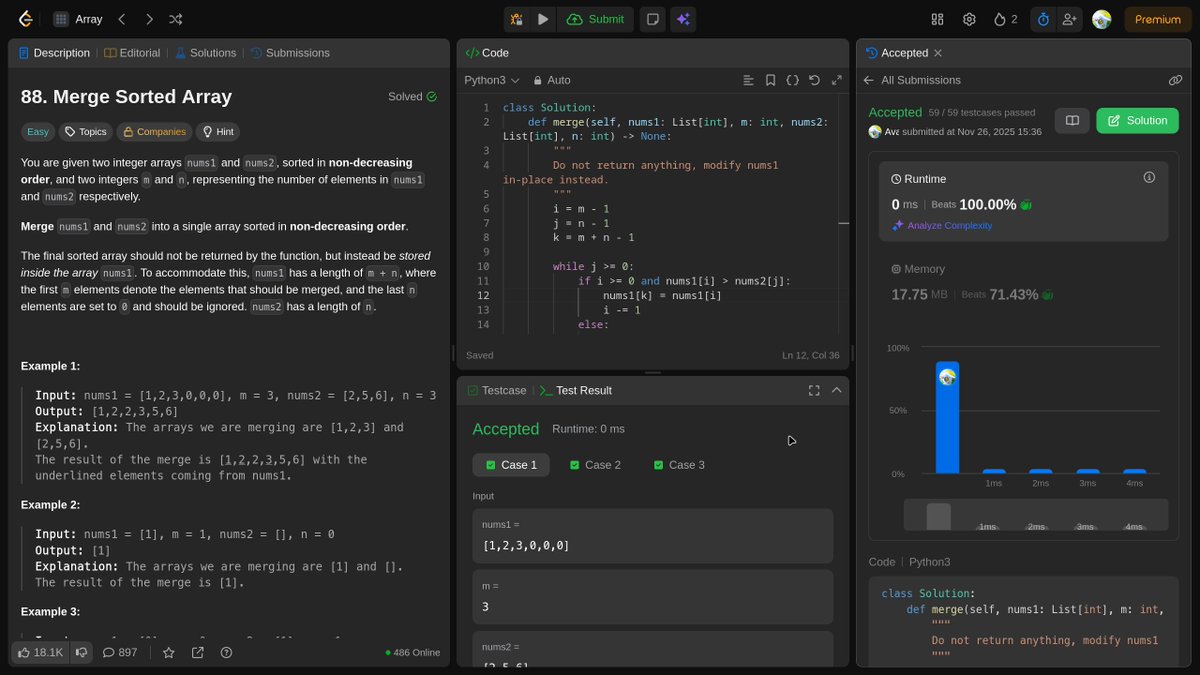Format the code in the editor
Screen dimensions: 1200x675
tap(748, 80)
